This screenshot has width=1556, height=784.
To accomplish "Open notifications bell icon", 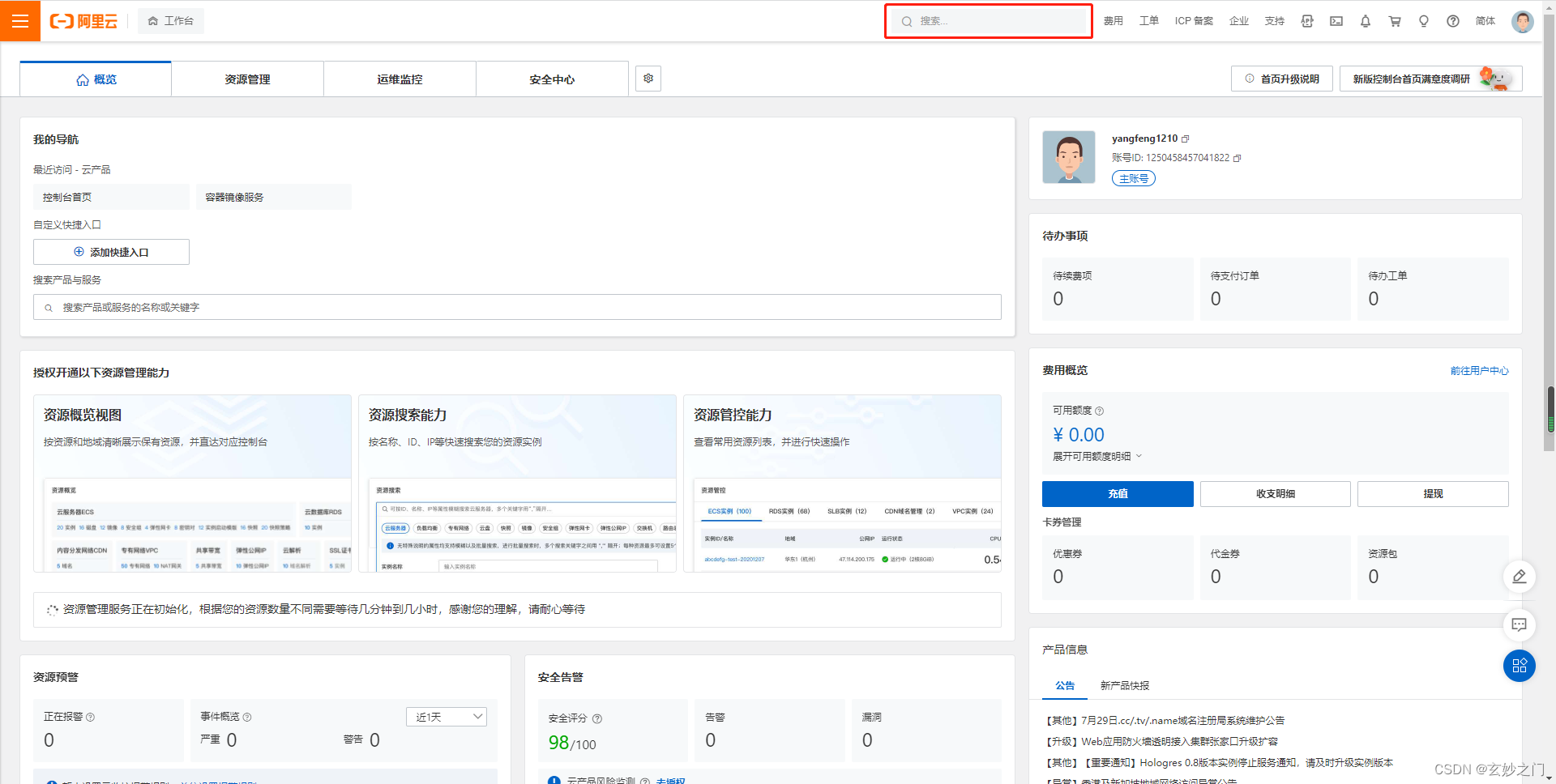I will (1366, 21).
